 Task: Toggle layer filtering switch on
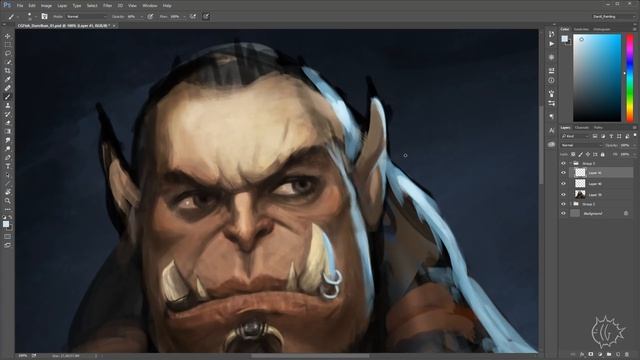635,136
